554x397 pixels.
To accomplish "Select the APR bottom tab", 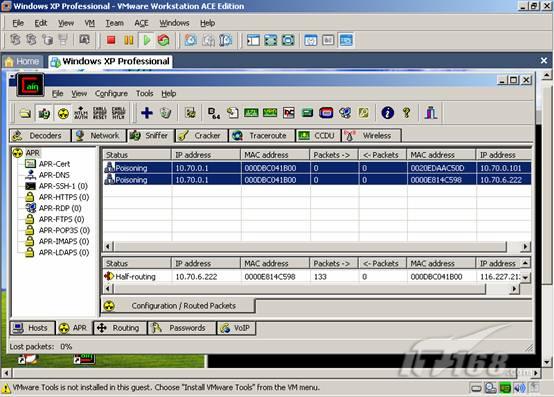I will (x=74, y=328).
